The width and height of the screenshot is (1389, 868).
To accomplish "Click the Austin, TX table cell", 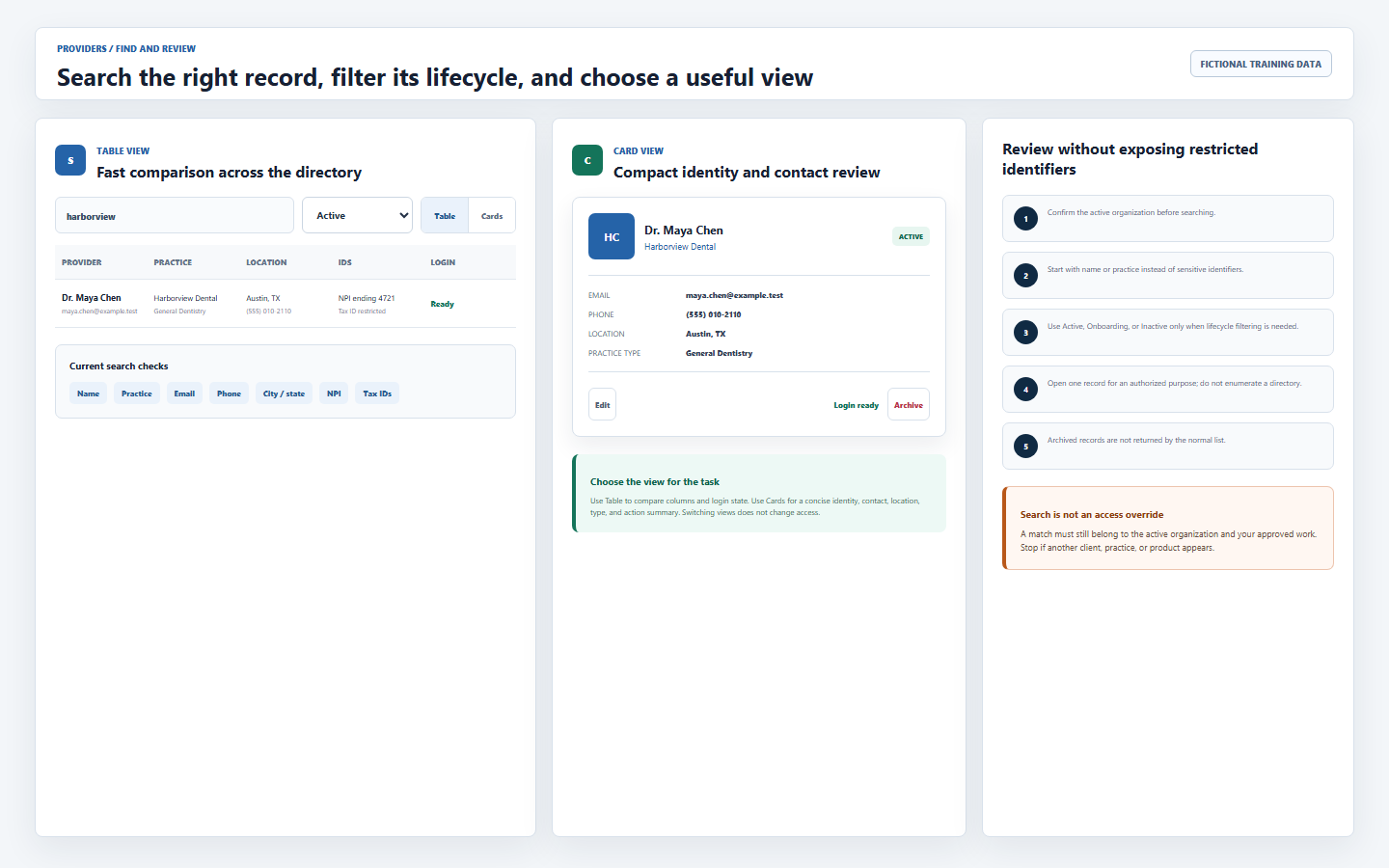I will pyautogui.click(x=263, y=298).
